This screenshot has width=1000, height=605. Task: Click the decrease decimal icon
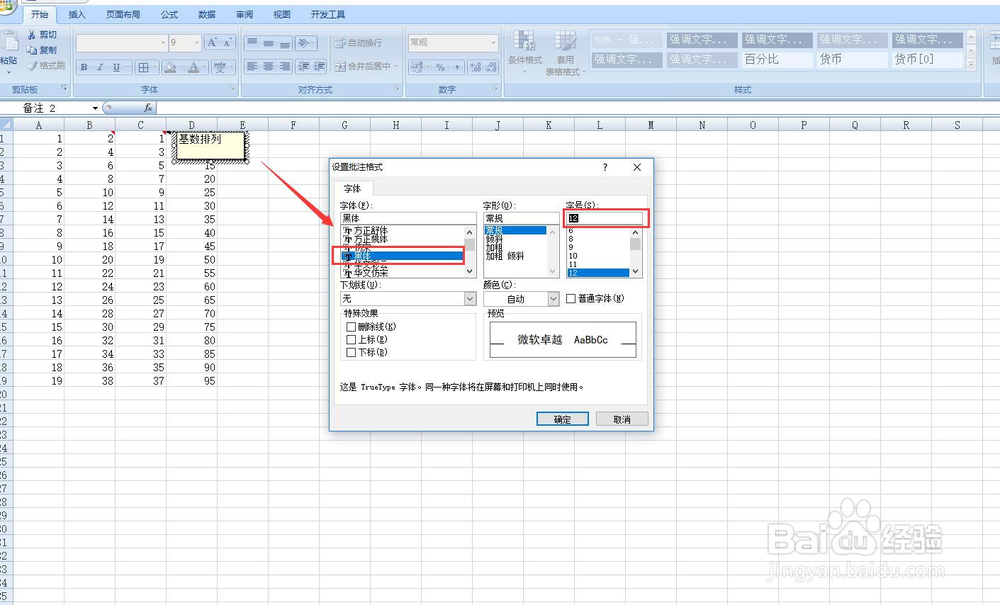pyautogui.click(x=491, y=67)
